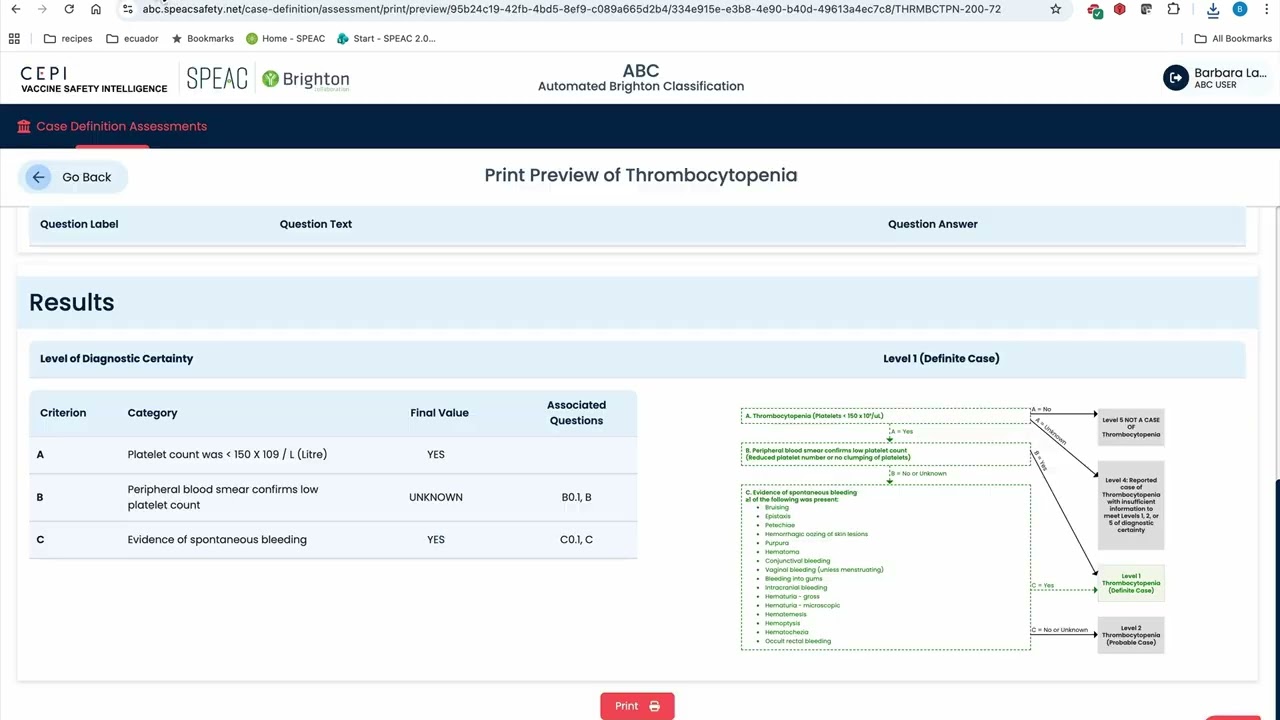Click the logout icon beside Barbara La...
This screenshot has height=720, width=1280.
click(x=1176, y=78)
